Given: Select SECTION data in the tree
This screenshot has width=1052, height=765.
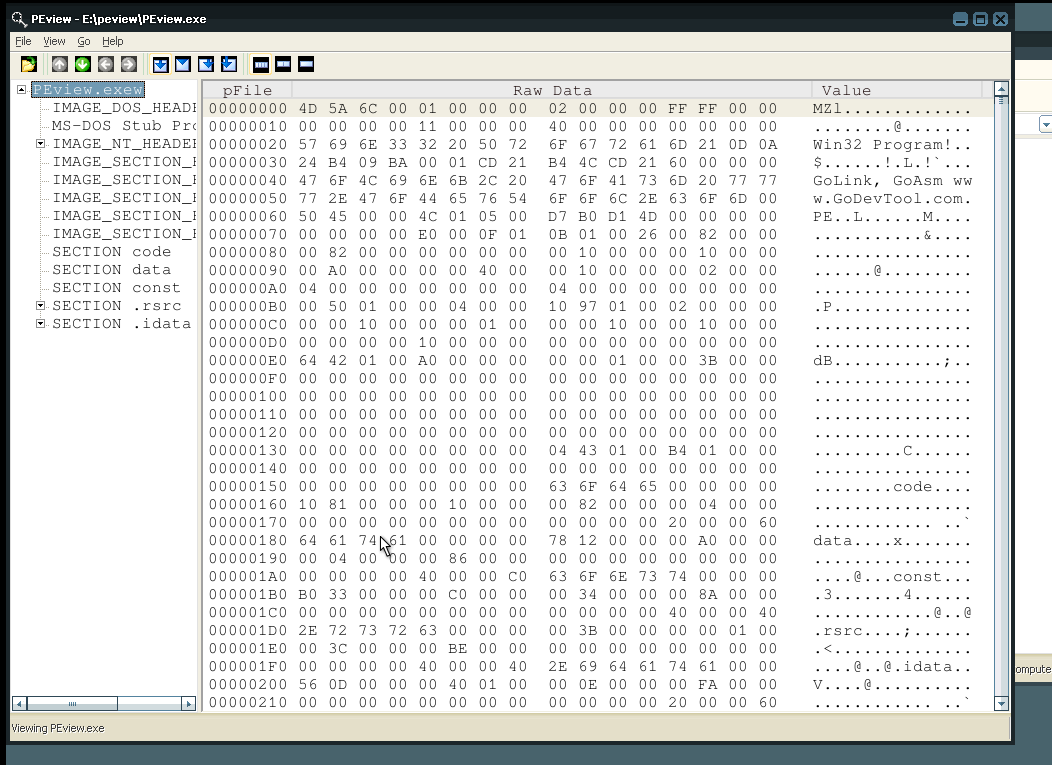Looking at the screenshot, I should (x=111, y=270).
